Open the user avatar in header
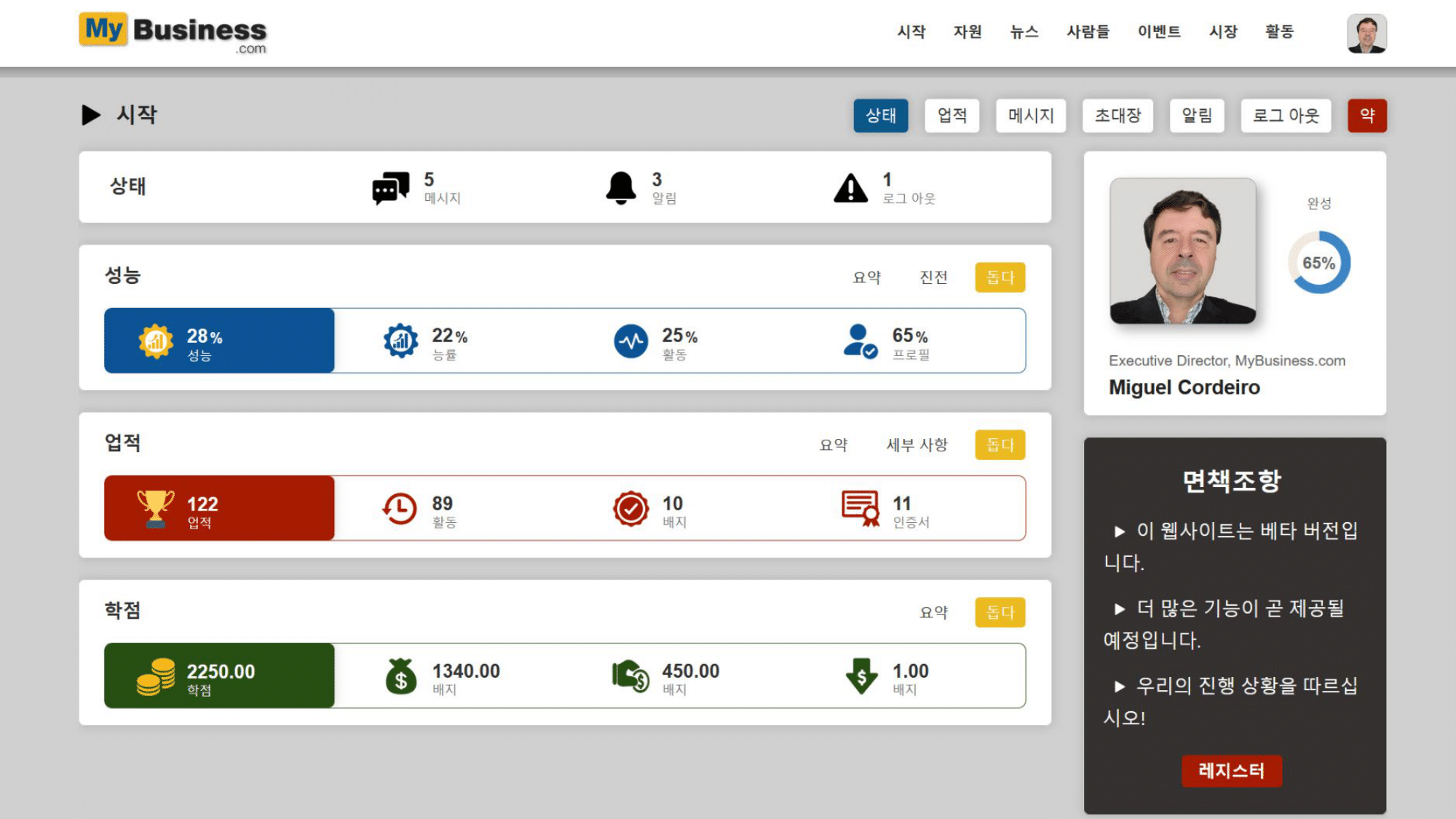Image resolution: width=1456 pixels, height=819 pixels. (1366, 33)
